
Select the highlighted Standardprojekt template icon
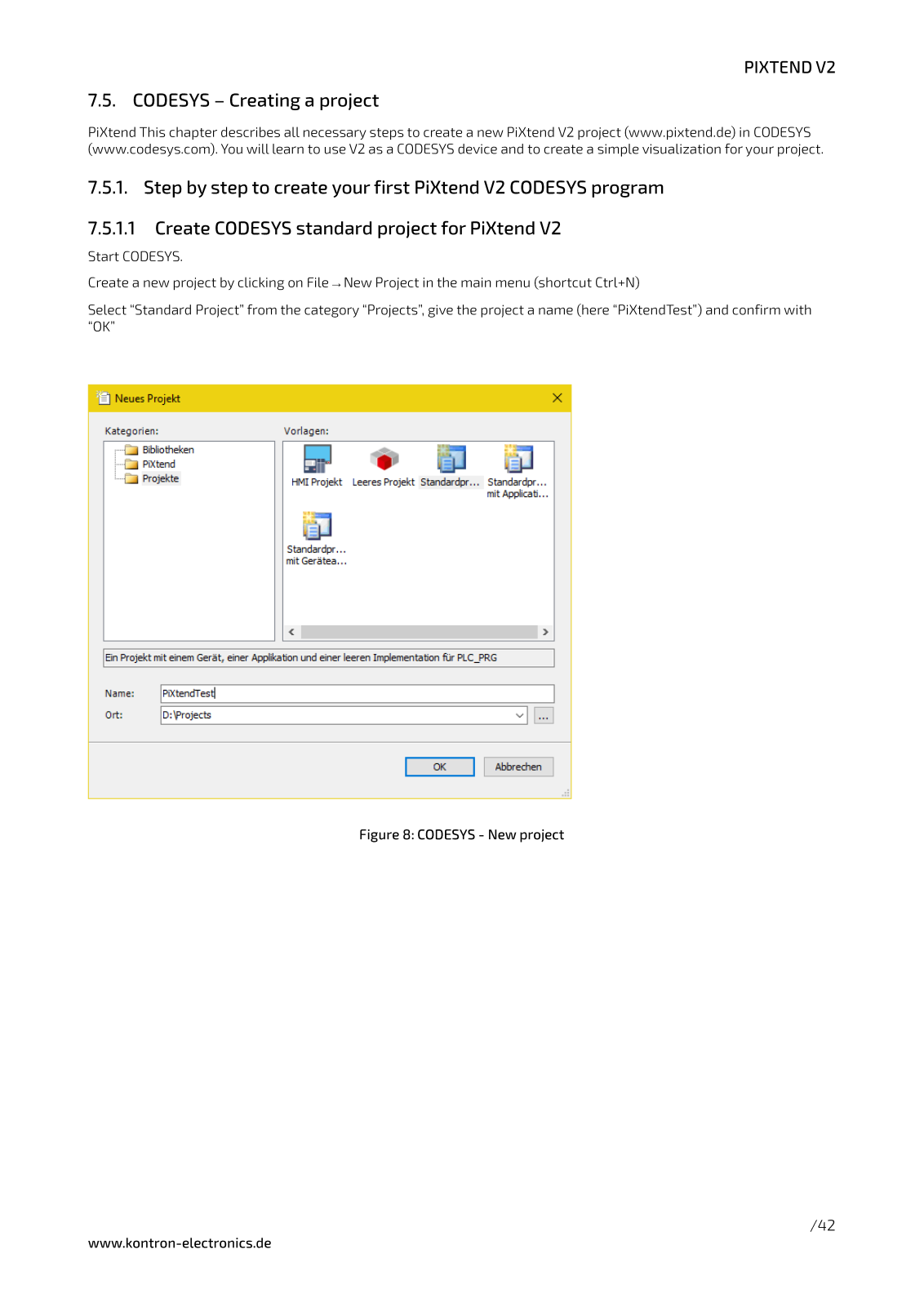[x=451, y=459]
